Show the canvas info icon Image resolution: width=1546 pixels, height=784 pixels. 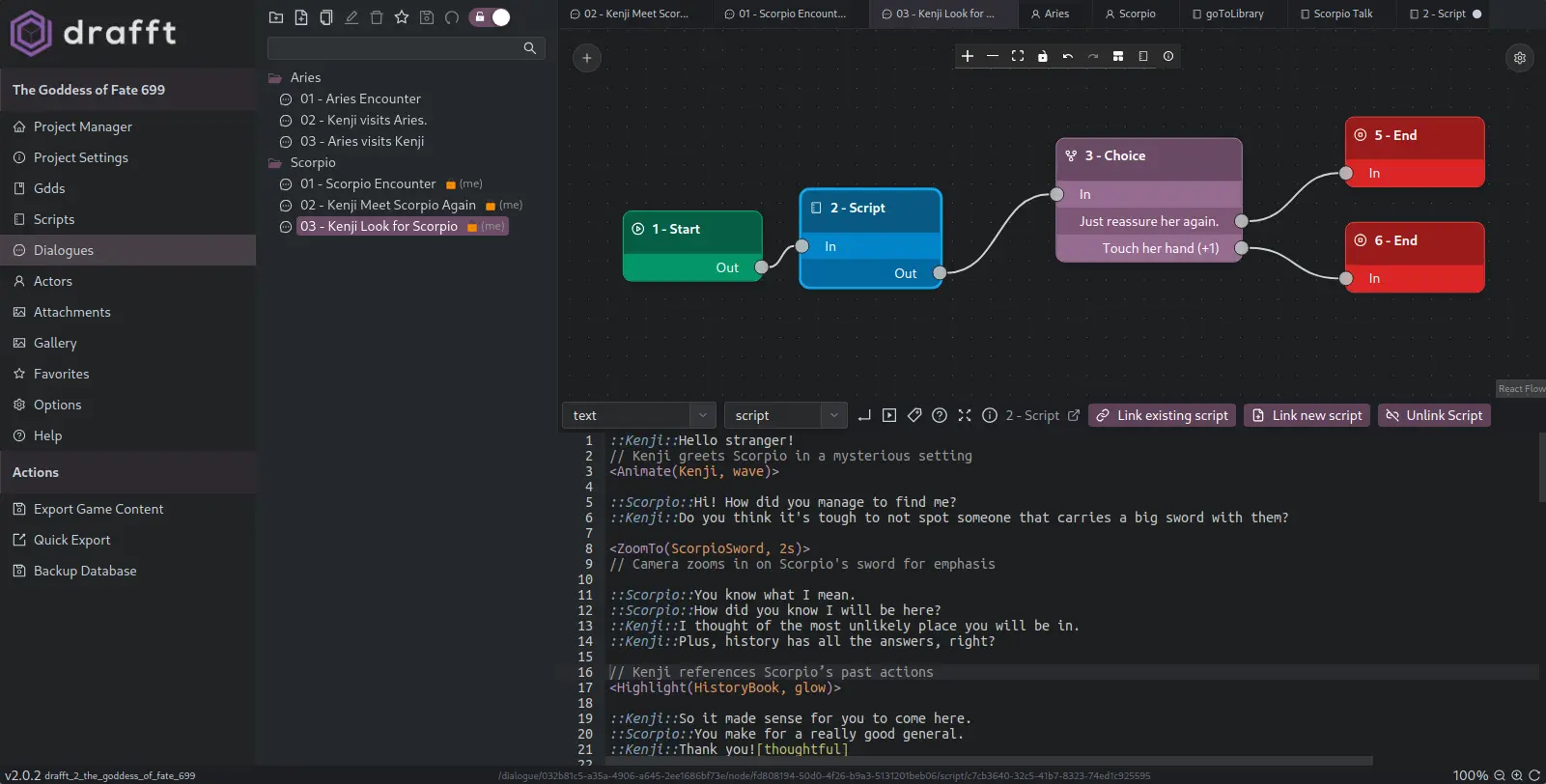point(1168,56)
